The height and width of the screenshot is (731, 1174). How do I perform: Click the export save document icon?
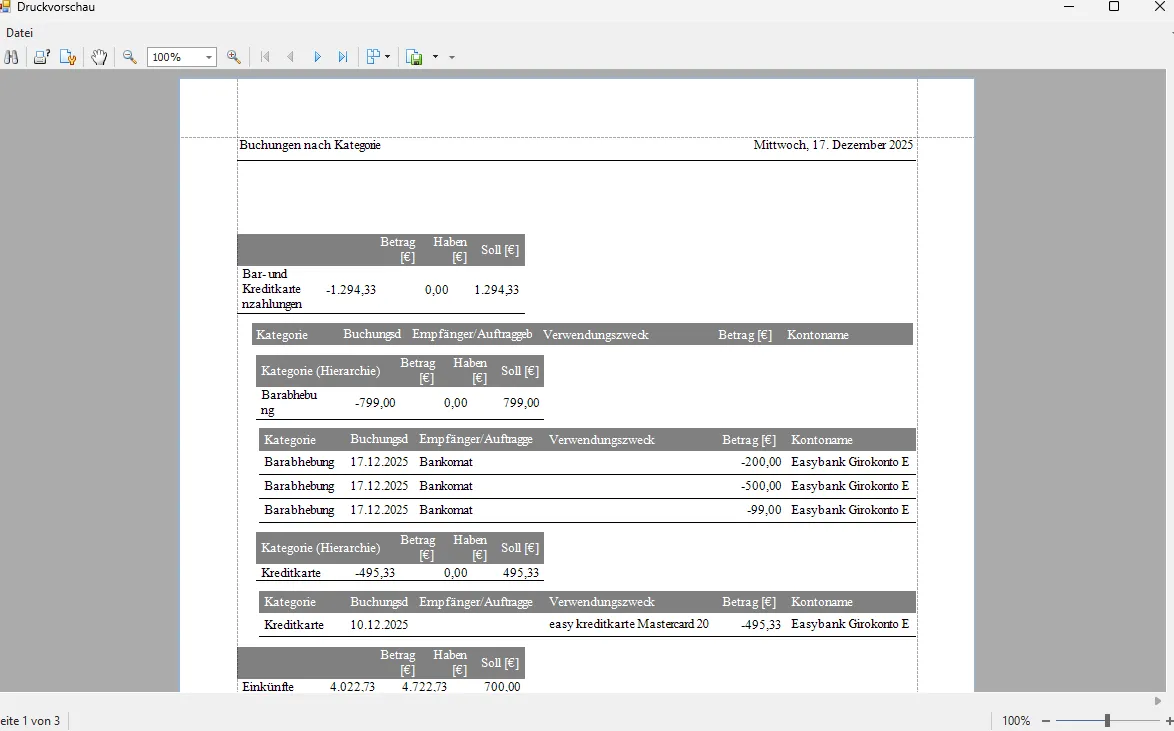pos(414,57)
